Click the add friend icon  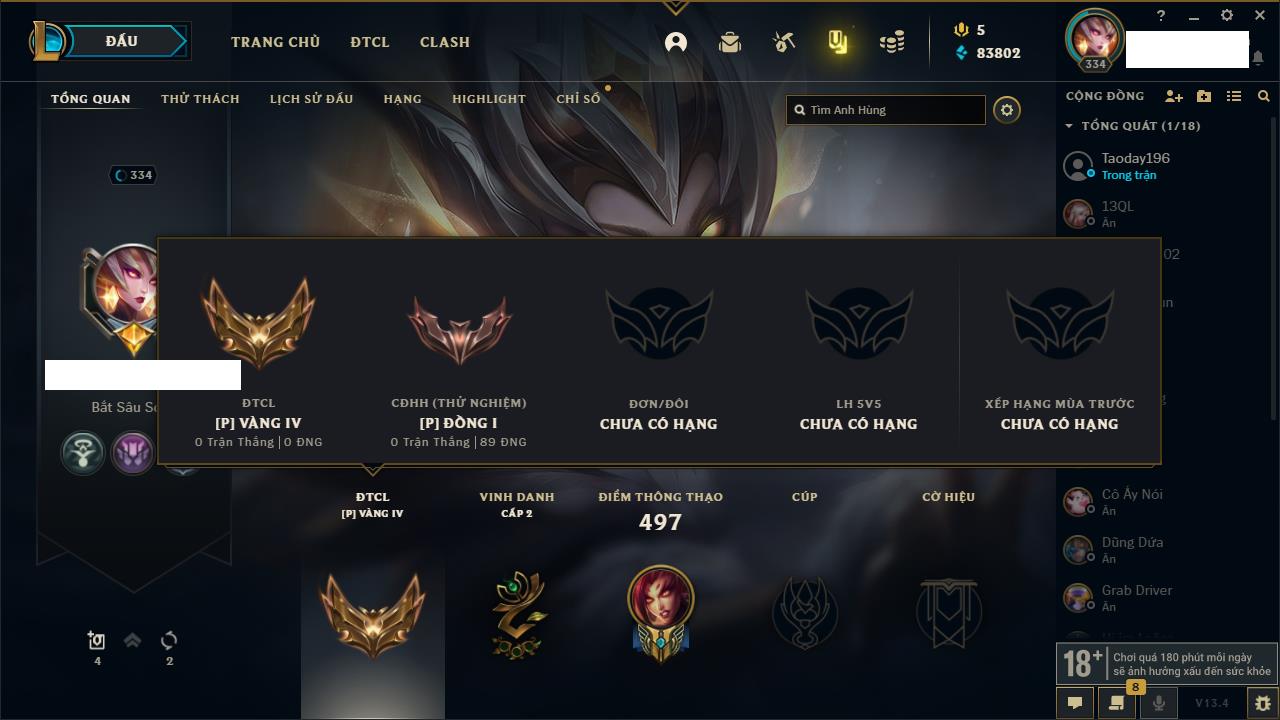(1174, 96)
